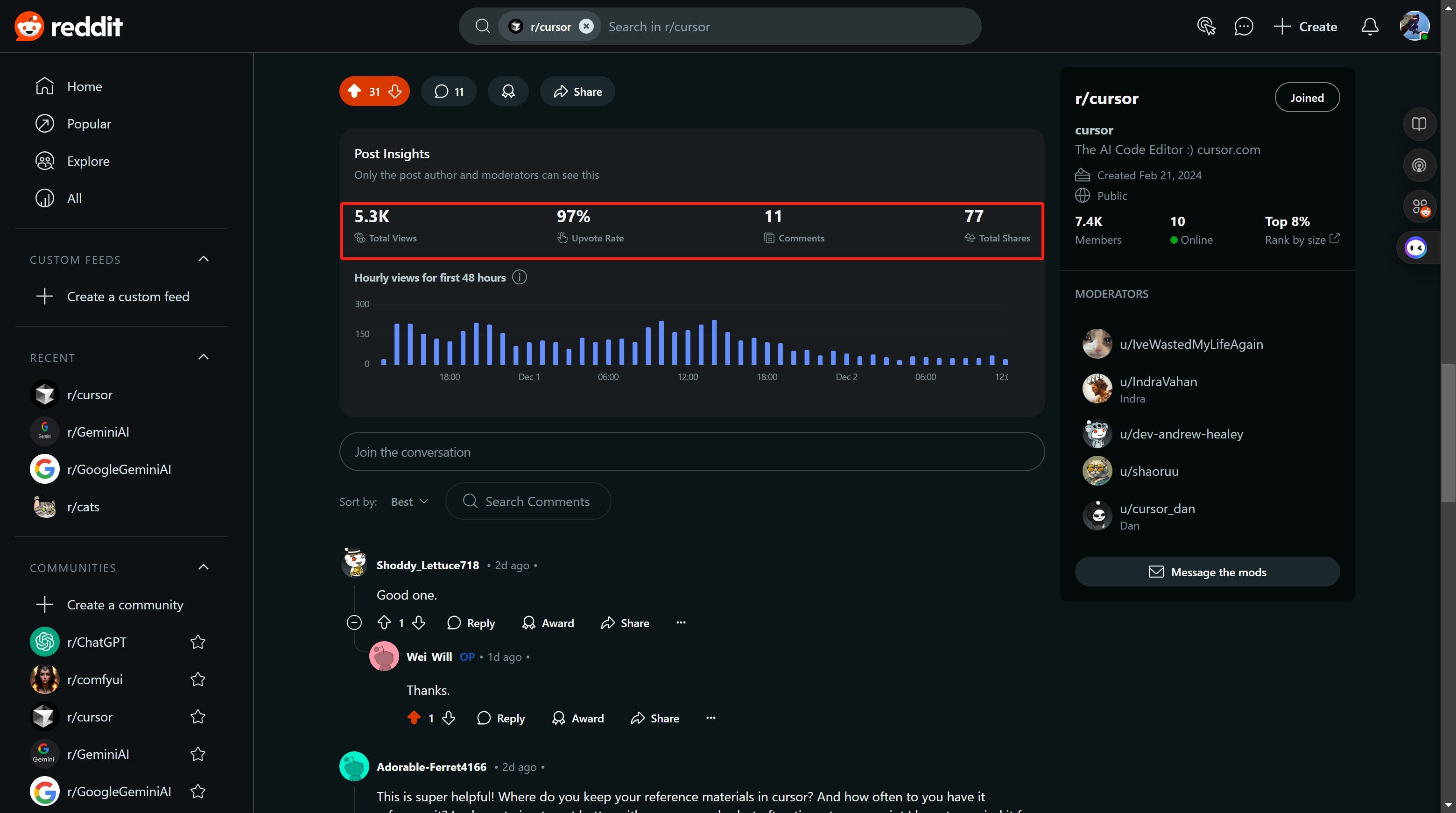Open the Sort by Best dropdown
The width and height of the screenshot is (1456, 813).
pyautogui.click(x=409, y=502)
